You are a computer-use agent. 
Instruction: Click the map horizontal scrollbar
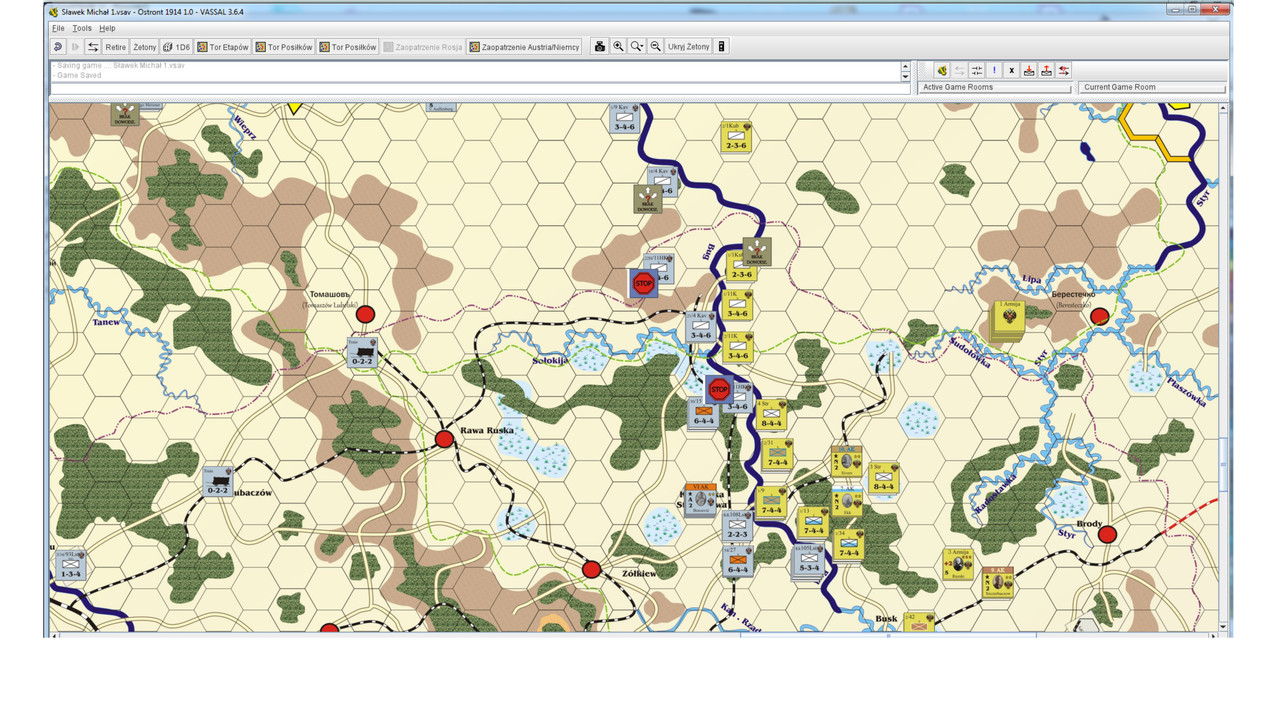[x=635, y=634]
